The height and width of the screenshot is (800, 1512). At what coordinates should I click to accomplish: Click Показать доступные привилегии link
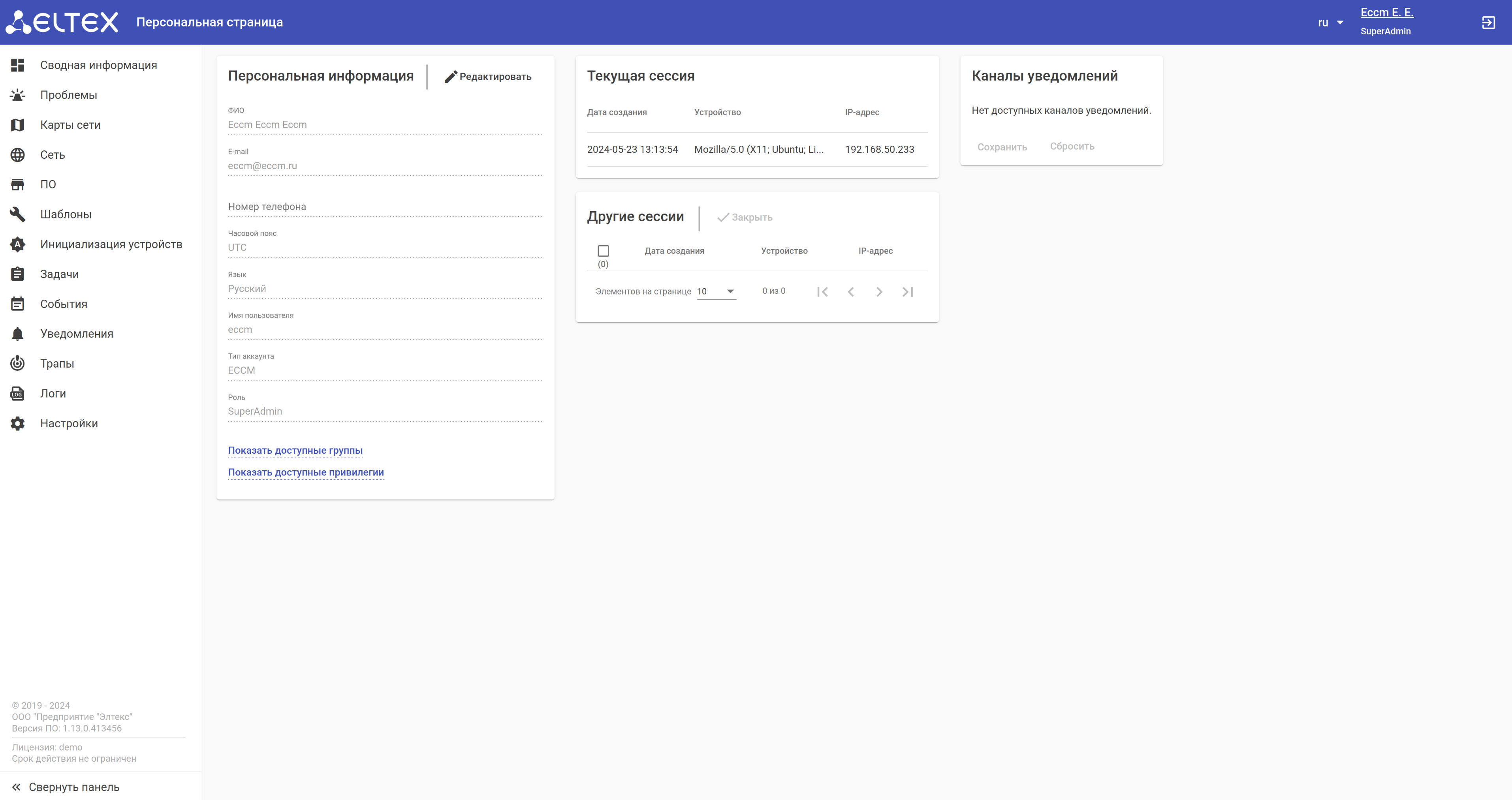(306, 473)
